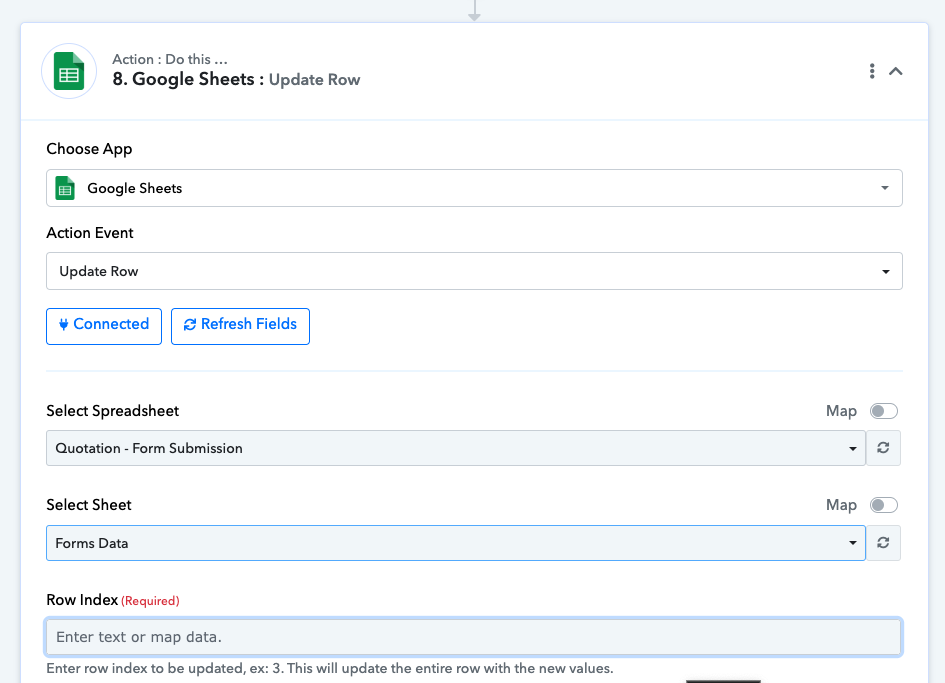Click the "Row Index" field label

(x=82, y=600)
